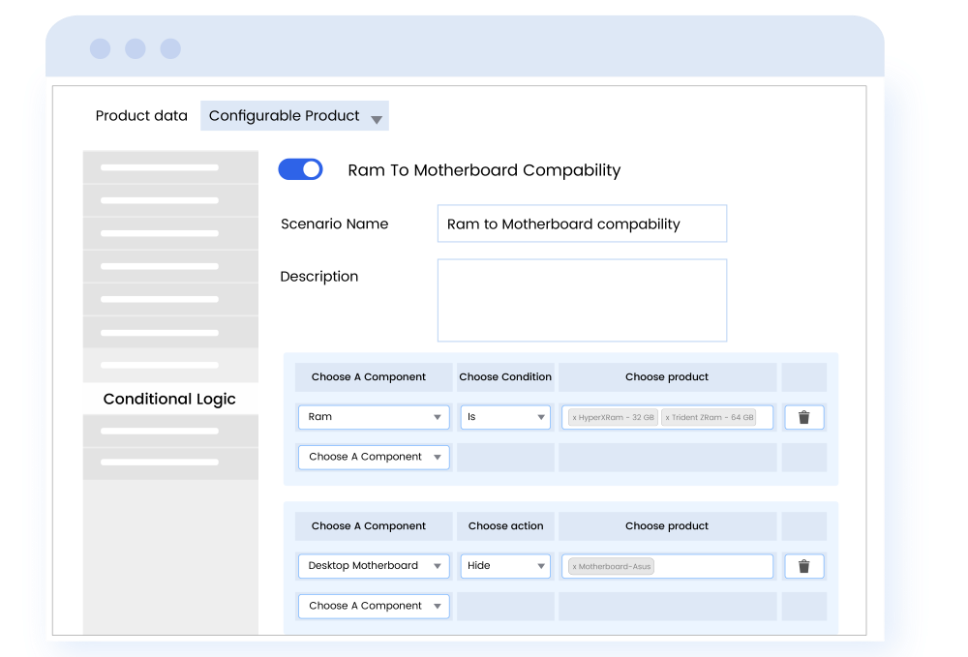Remove the Trident ZRam - 64 GB tag
Image resolution: width=968 pixels, height=657 pixels.
pos(668,418)
